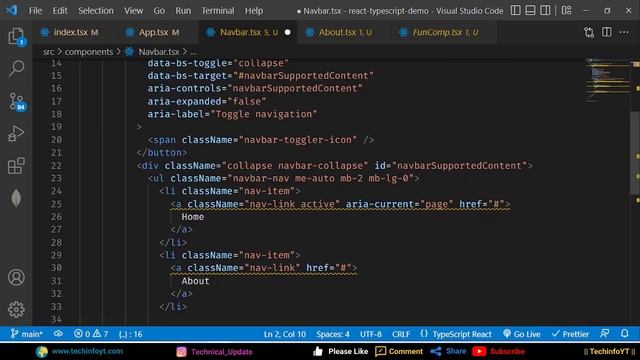Click the brackets 16 status item
Viewport: 640px width, 360px height.
(x=131, y=334)
